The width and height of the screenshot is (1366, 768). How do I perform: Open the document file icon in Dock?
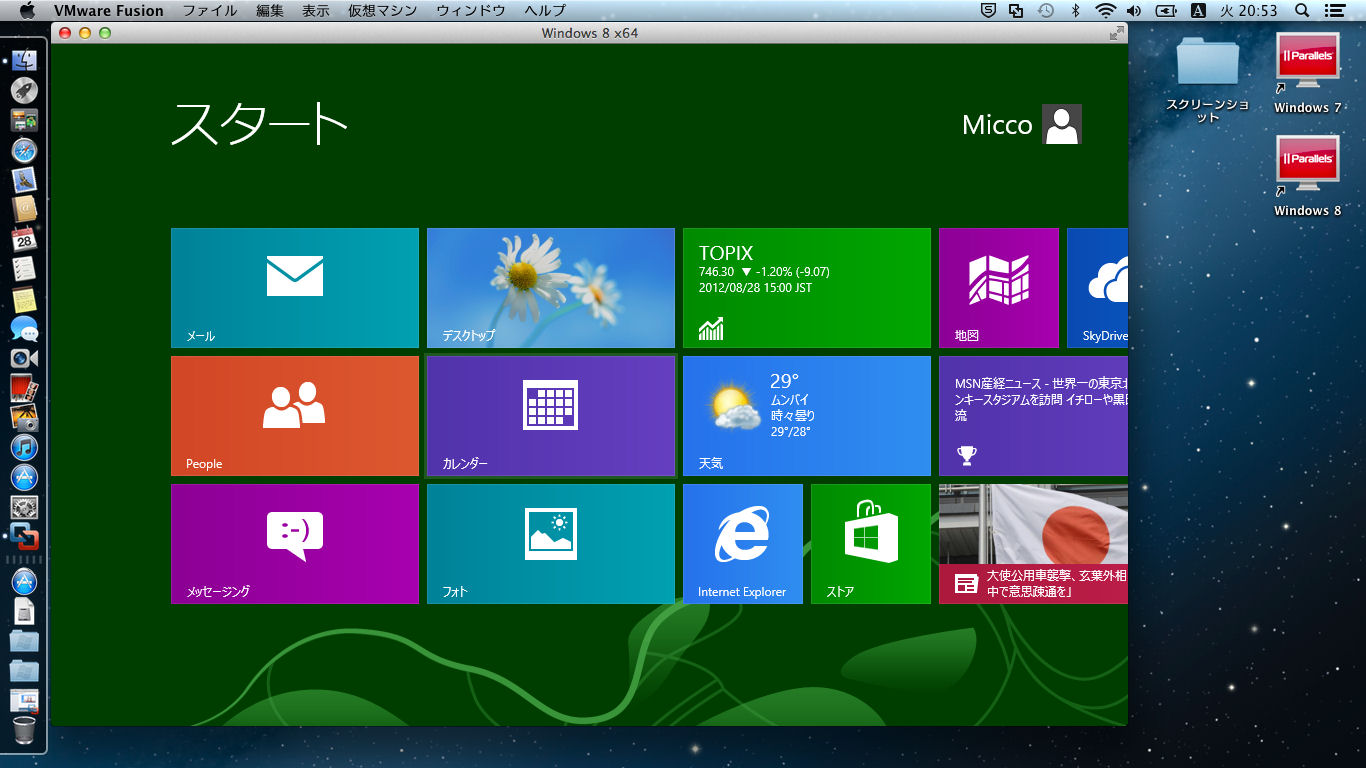tap(25, 611)
